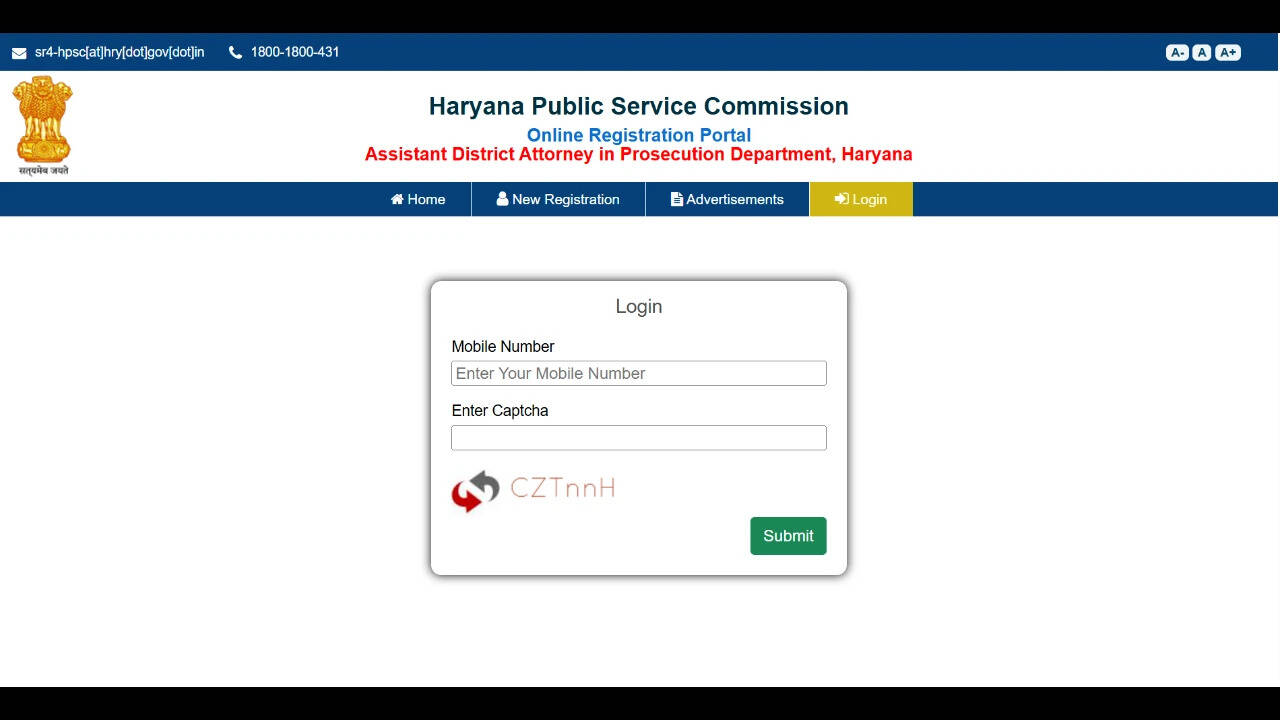Click the Enter Captcha label

500,411
